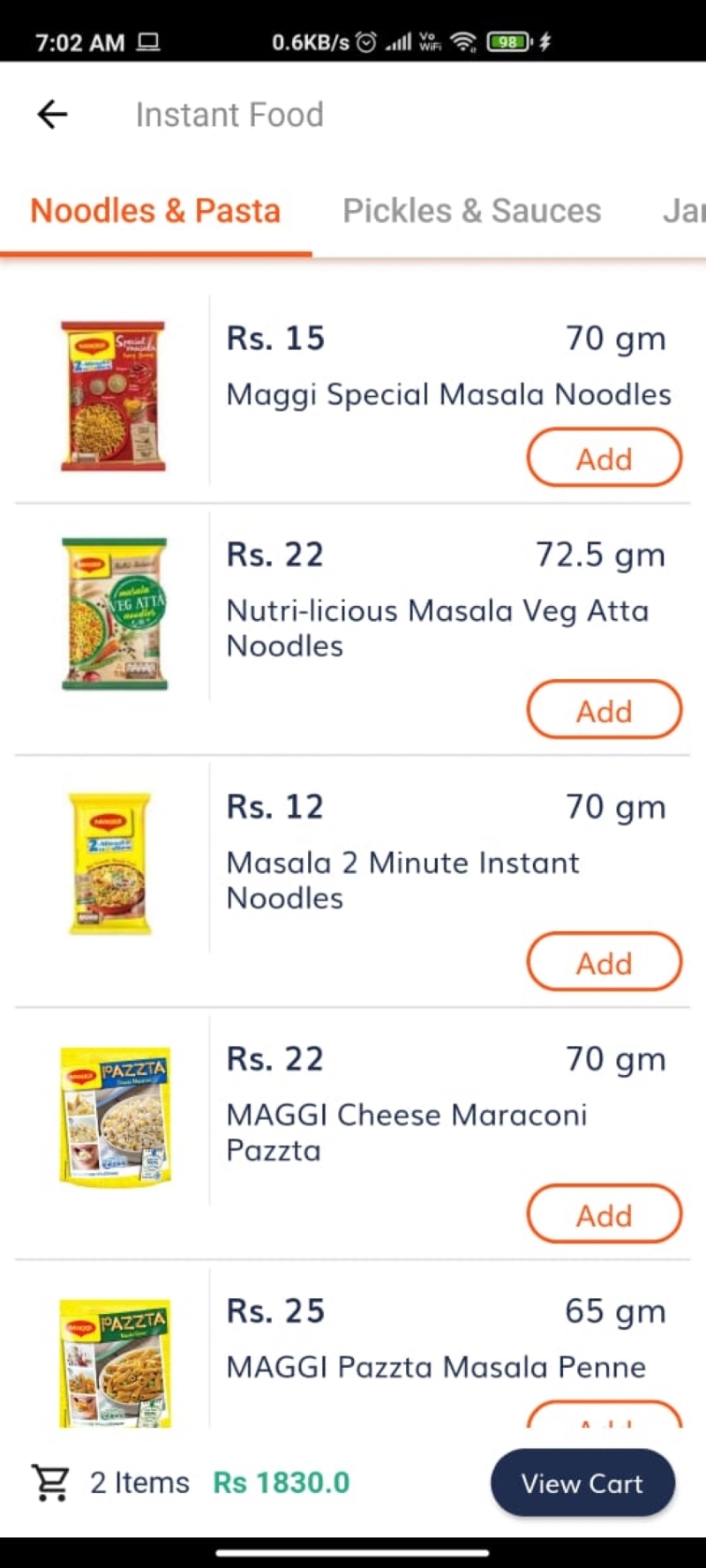Open Maggi Special Masala Noodles product image

click(x=113, y=396)
